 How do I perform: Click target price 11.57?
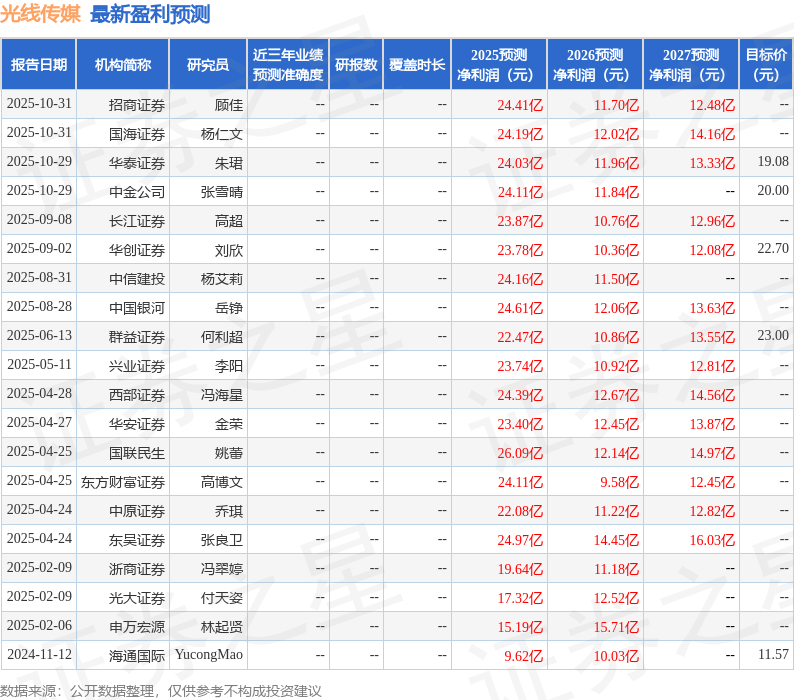click(x=773, y=654)
